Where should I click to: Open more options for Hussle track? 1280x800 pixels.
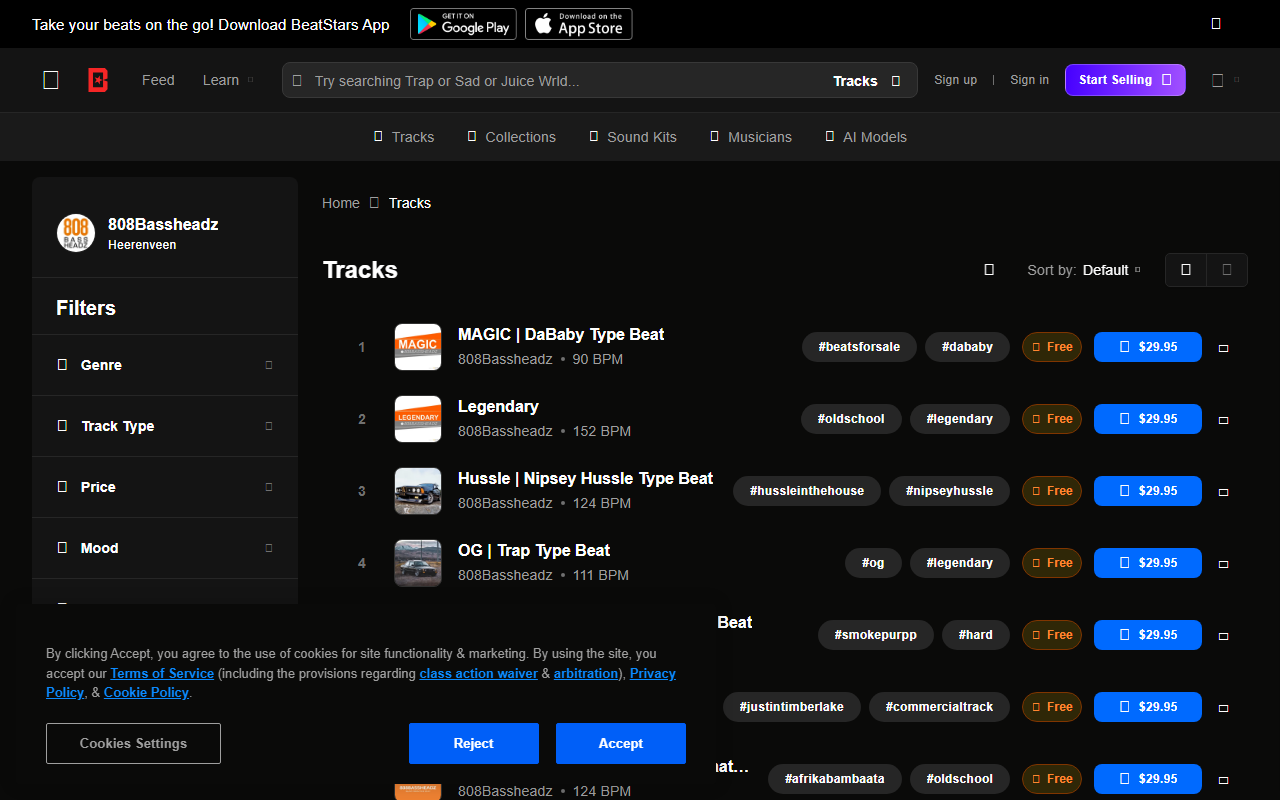[x=1223, y=492]
